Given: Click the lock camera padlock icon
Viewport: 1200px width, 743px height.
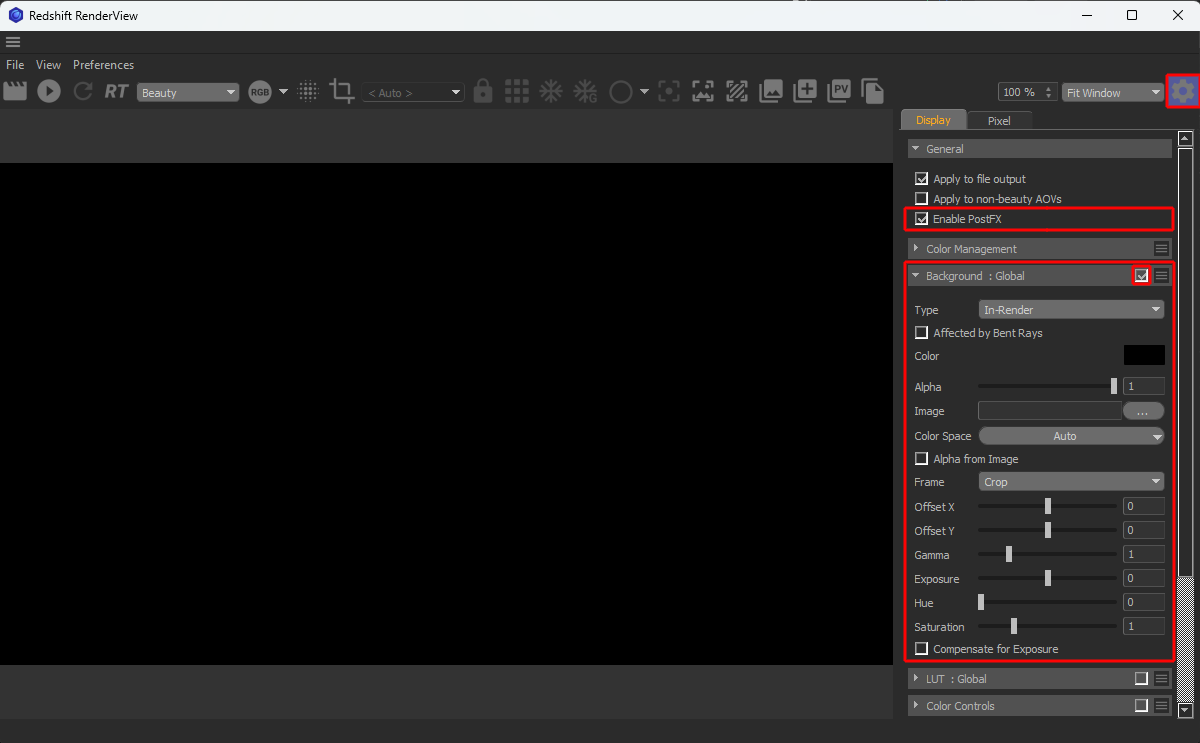Looking at the screenshot, I should [x=483, y=91].
